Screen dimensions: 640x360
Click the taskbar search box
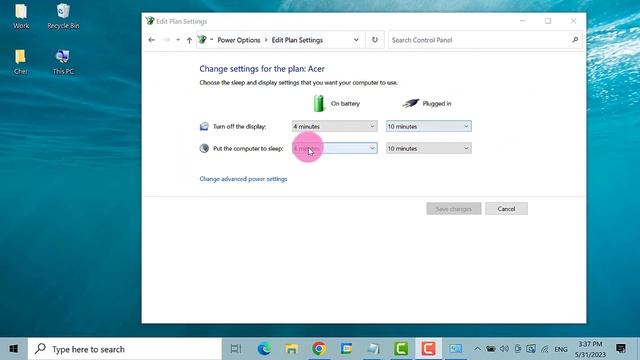(x=124, y=349)
